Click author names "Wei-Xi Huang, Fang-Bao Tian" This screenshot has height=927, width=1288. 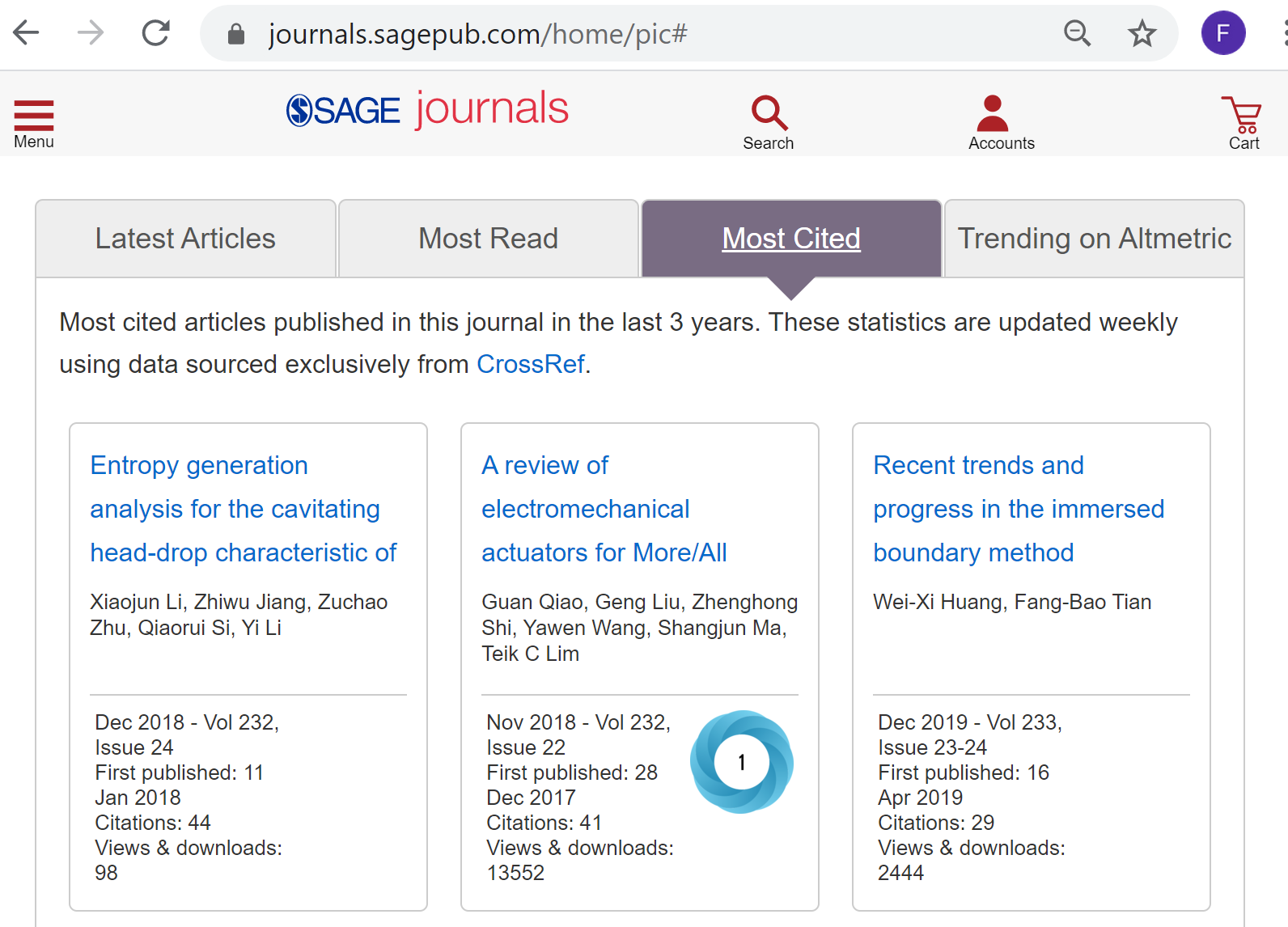point(1012,602)
